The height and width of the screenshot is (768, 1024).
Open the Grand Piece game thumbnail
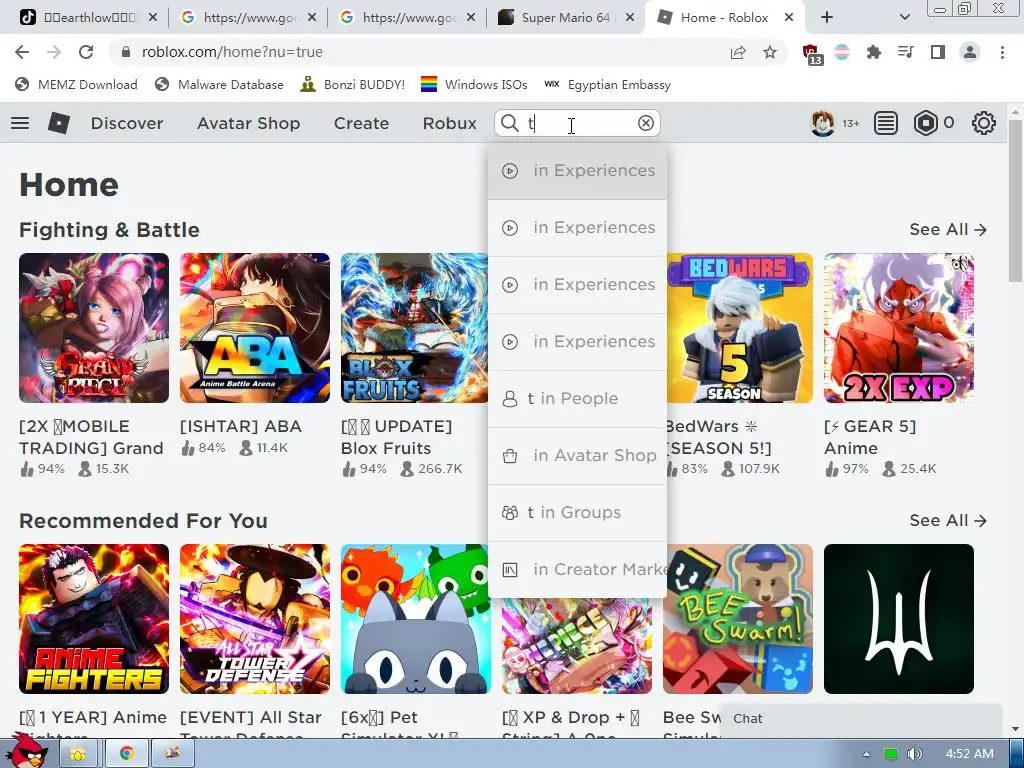coord(94,328)
